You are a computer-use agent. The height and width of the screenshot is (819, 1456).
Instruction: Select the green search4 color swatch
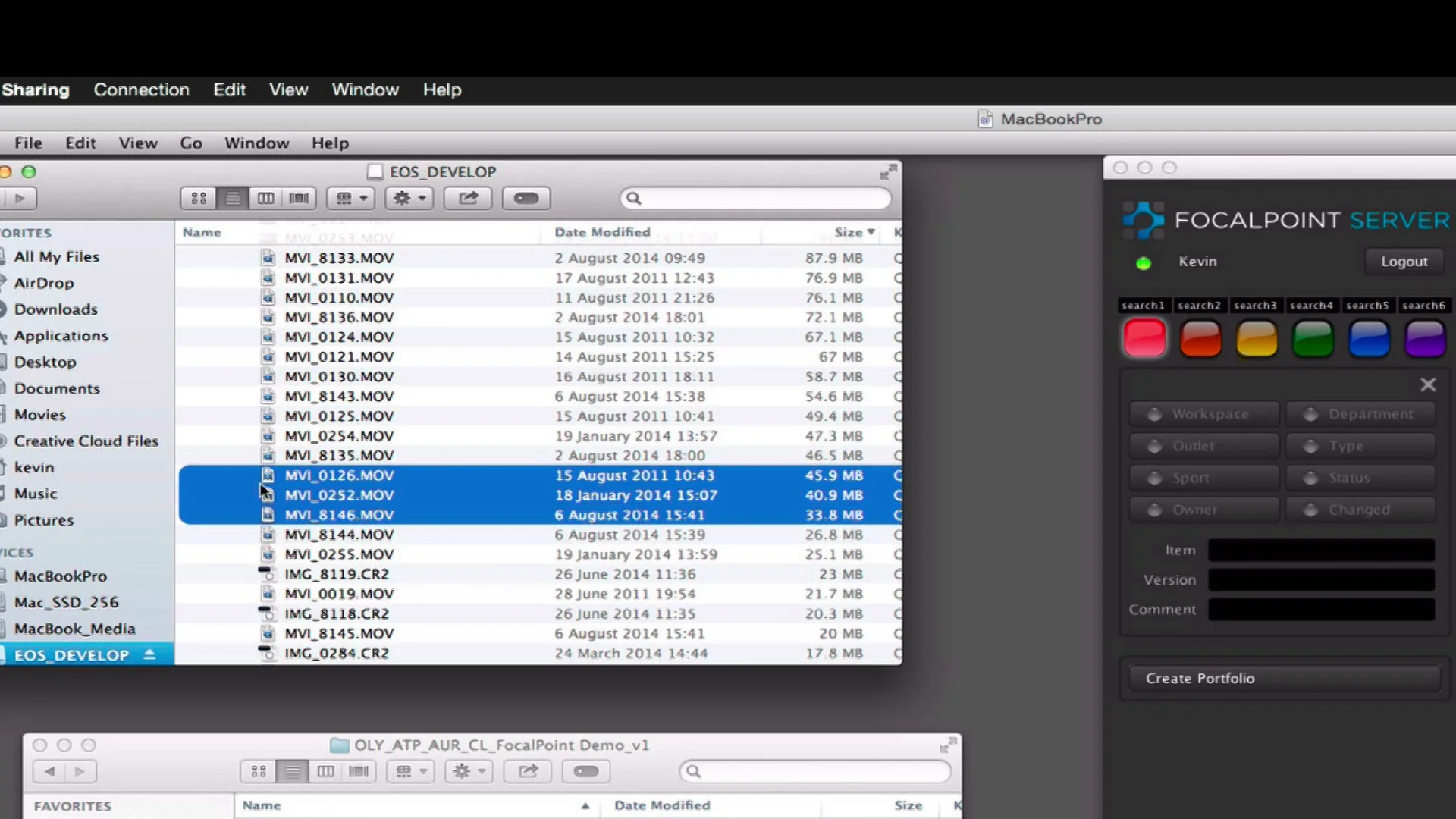click(x=1313, y=339)
